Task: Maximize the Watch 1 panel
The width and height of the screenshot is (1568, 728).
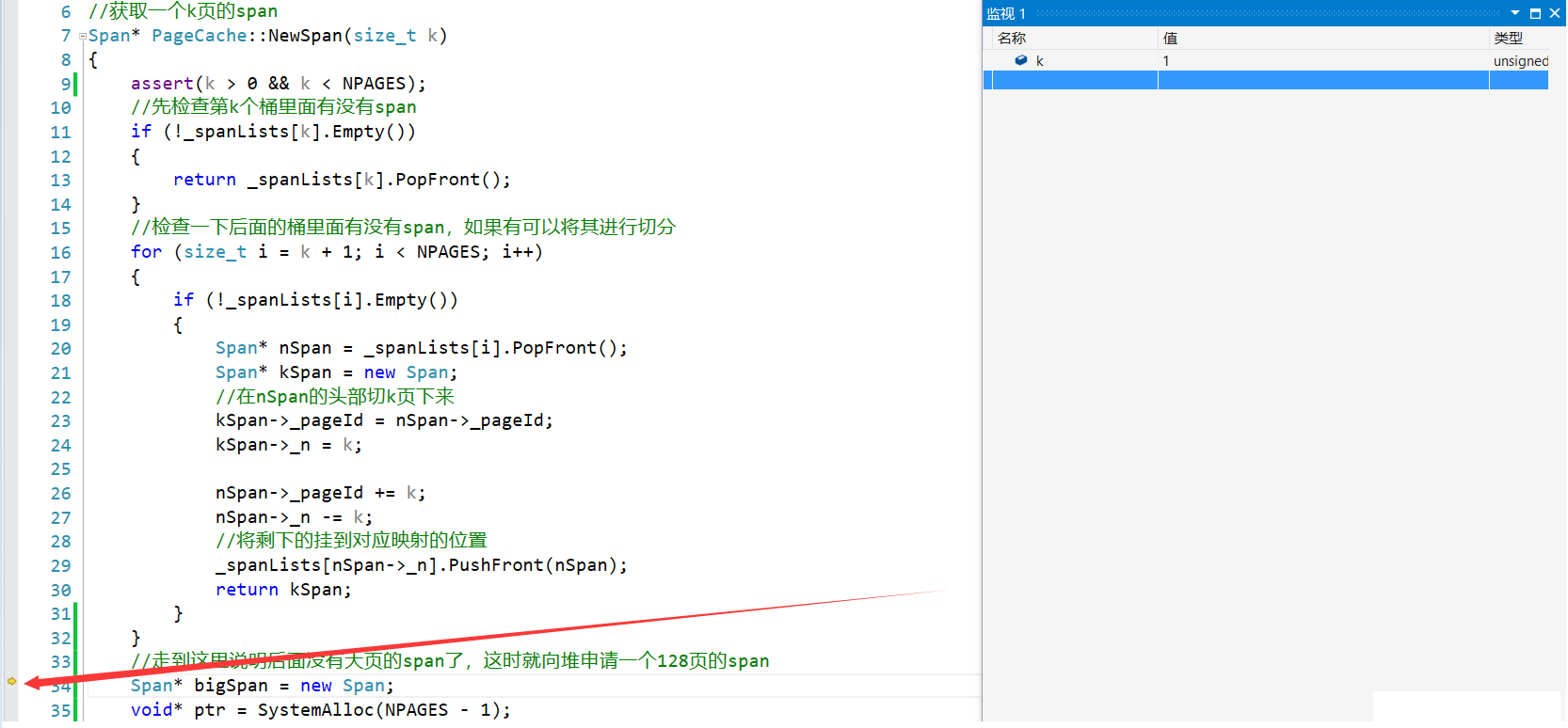Action: (1535, 13)
